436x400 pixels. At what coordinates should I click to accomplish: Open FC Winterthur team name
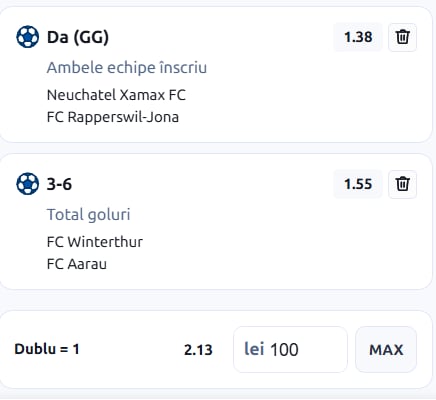point(95,242)
